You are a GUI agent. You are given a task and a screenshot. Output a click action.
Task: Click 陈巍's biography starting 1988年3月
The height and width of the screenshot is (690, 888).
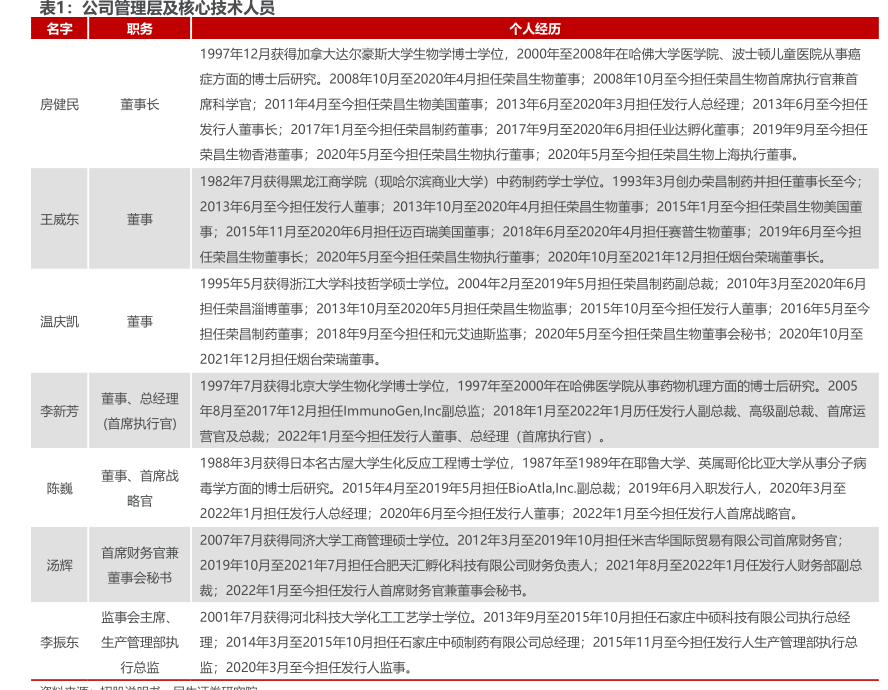coord(533,488)
